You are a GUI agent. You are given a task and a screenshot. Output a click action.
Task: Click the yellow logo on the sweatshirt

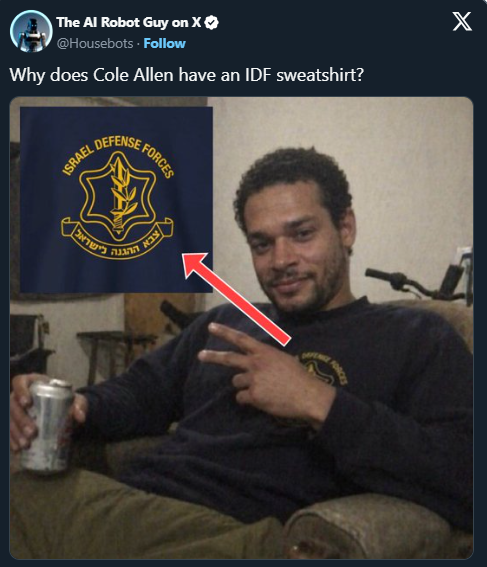pyautogui.click(x=323, y=369)
